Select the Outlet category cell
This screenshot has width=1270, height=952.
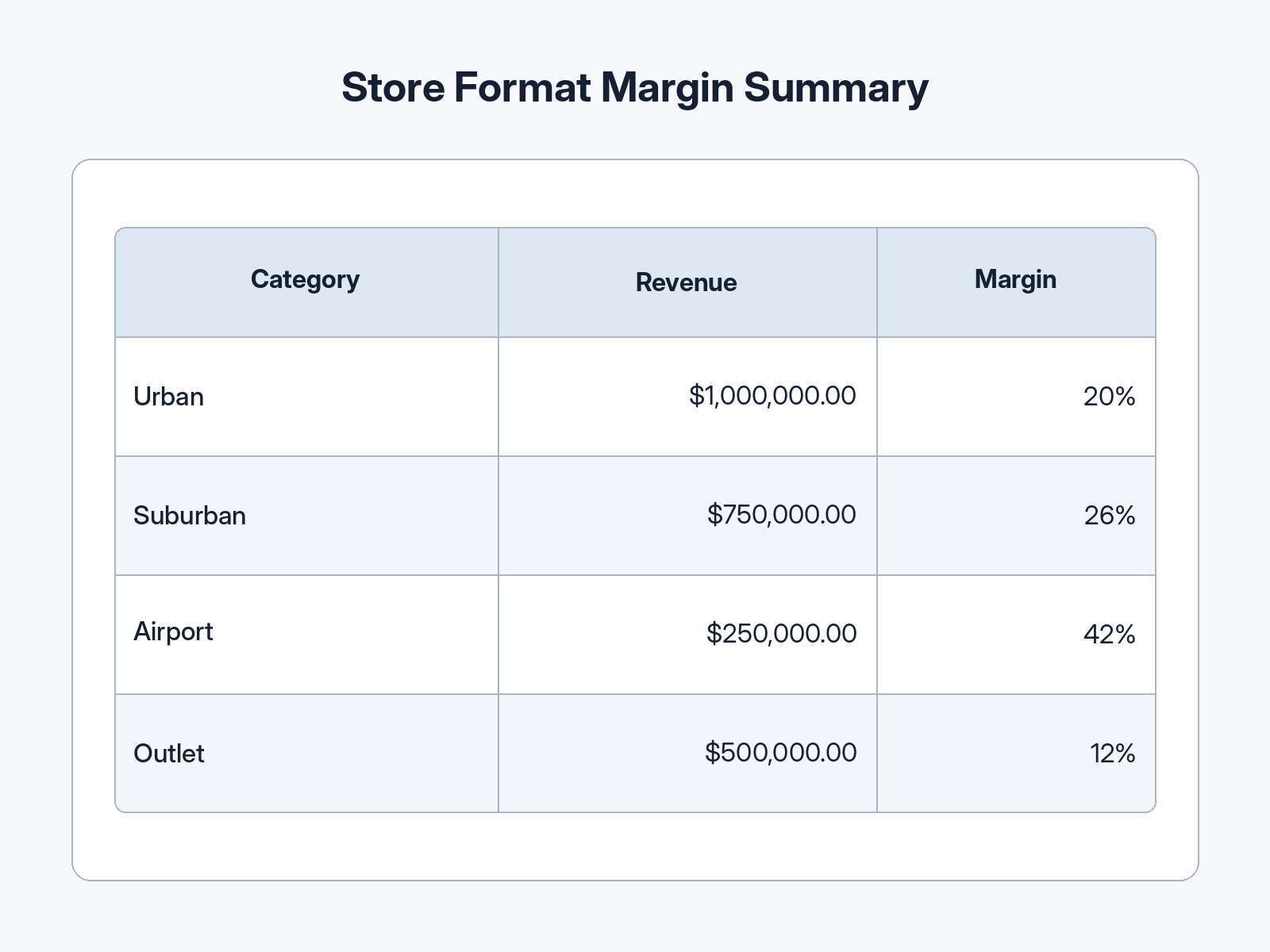click(x=306, y=753)
